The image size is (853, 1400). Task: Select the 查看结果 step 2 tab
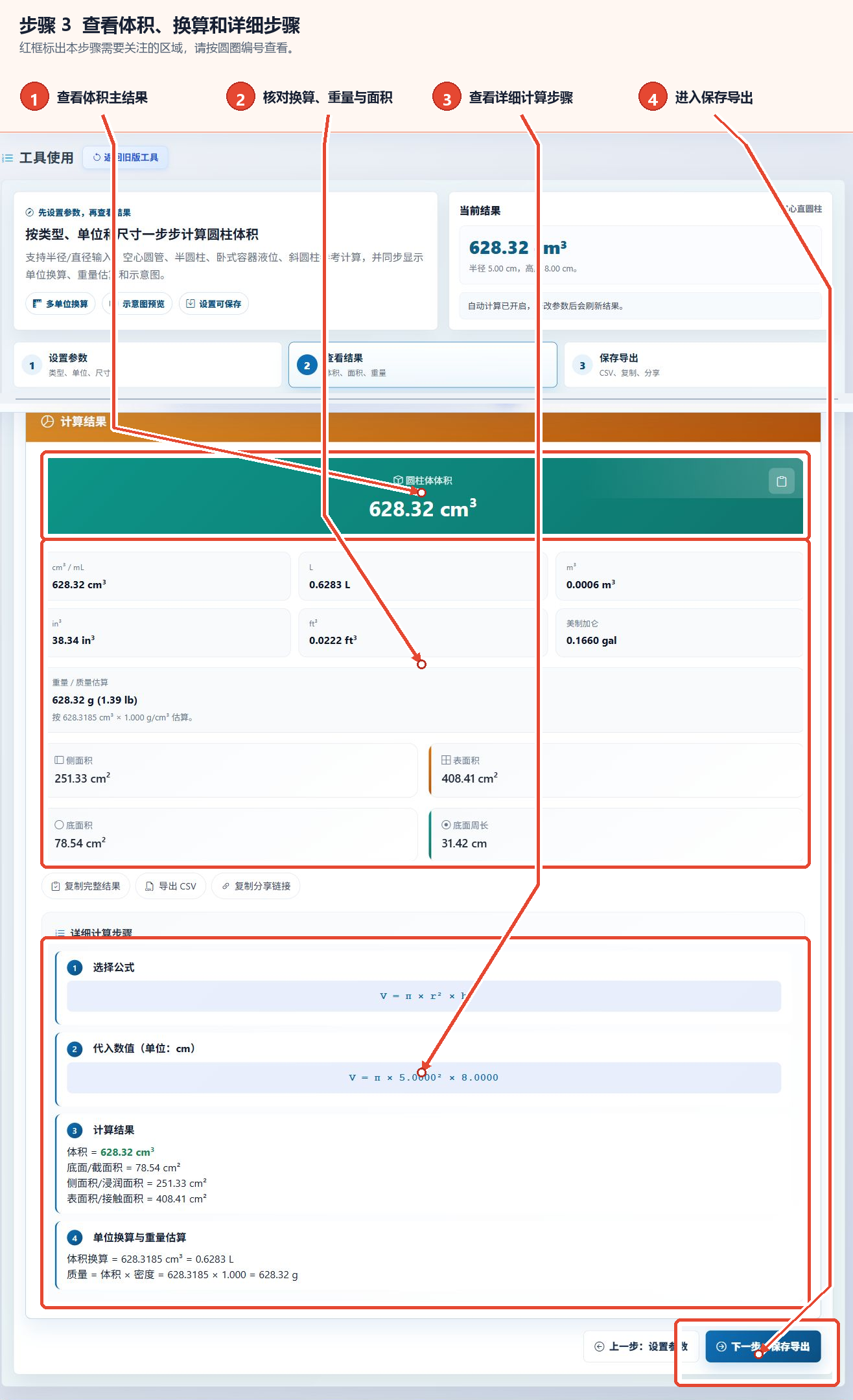point(423,365)
